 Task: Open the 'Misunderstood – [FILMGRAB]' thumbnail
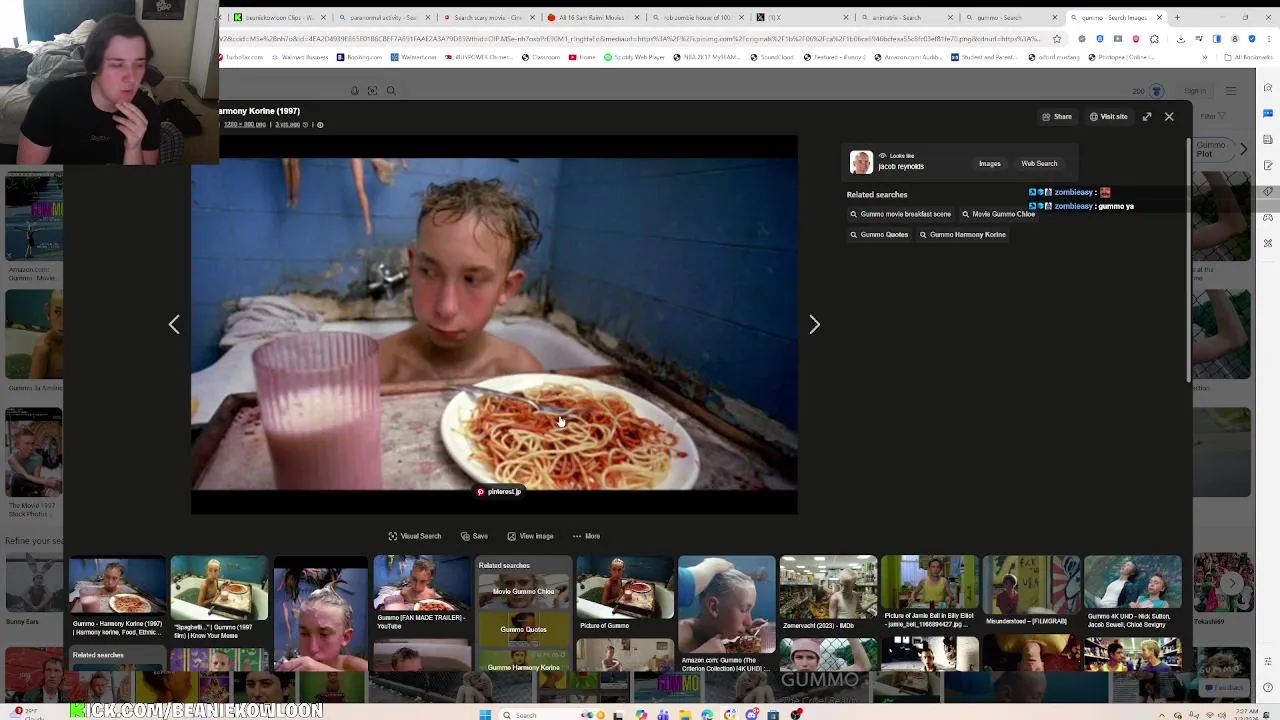(1031, 592)
